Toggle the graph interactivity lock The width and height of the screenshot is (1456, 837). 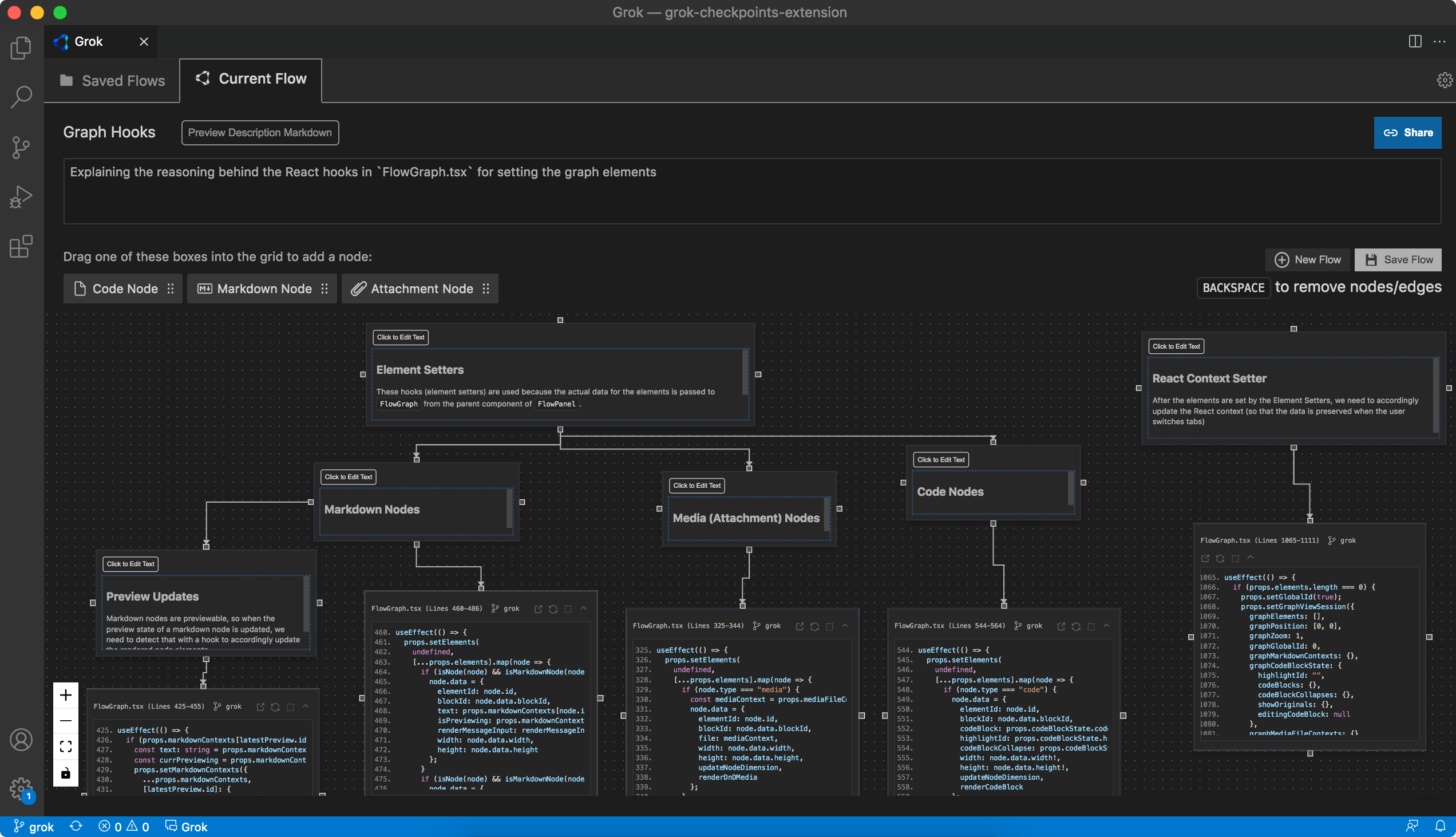coord(66,773)
